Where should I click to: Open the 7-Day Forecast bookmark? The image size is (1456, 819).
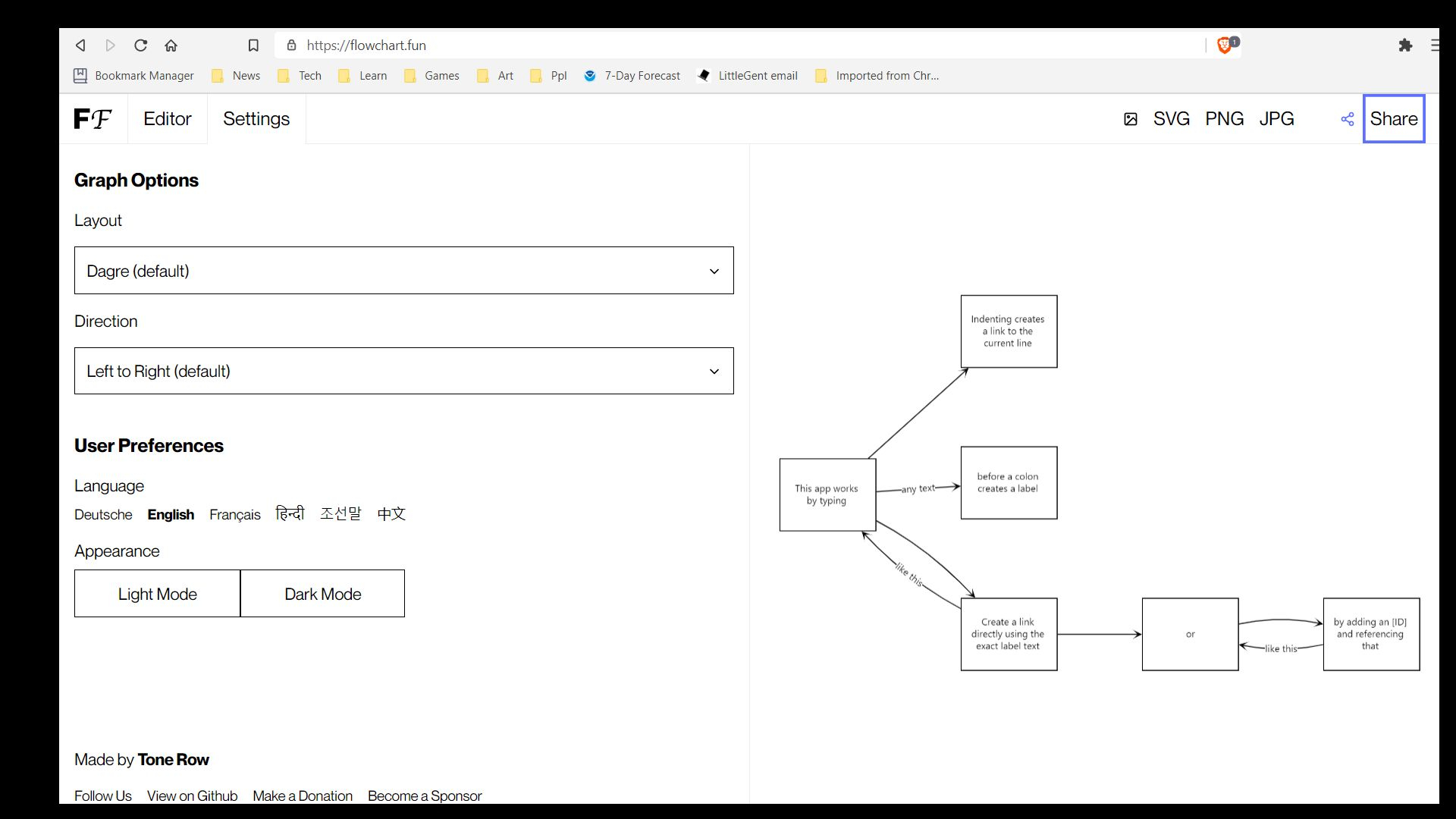(632, 76)
